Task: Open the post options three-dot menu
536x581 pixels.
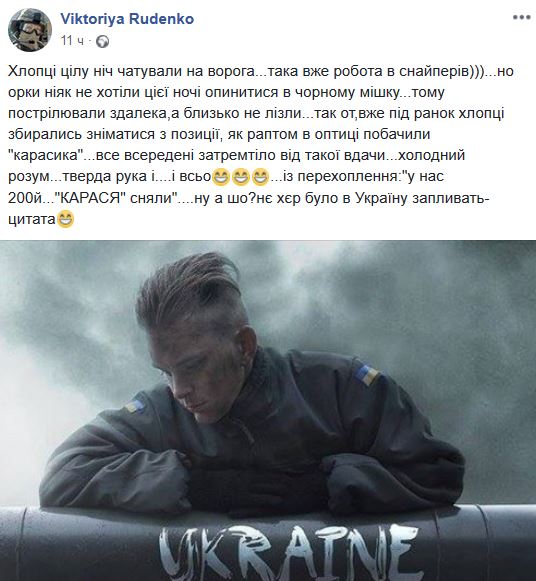Action: tap(521, 17)
